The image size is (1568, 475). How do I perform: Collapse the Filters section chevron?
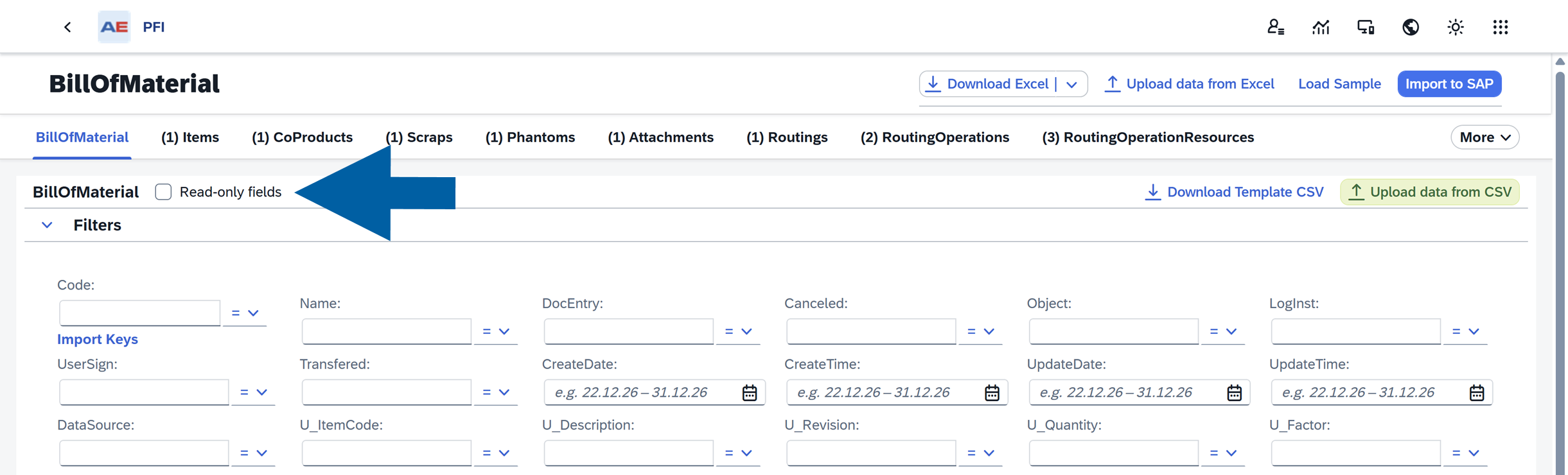tap(47, 225)
